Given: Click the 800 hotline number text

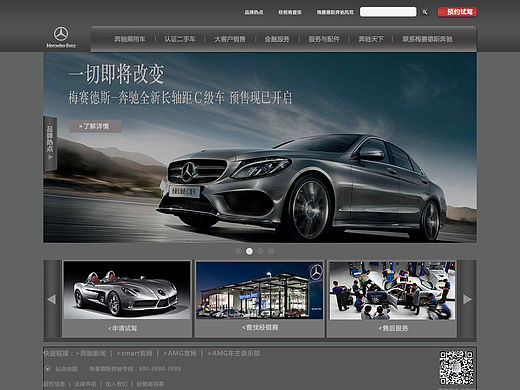Looking at the screenshot, I should 160,369.
